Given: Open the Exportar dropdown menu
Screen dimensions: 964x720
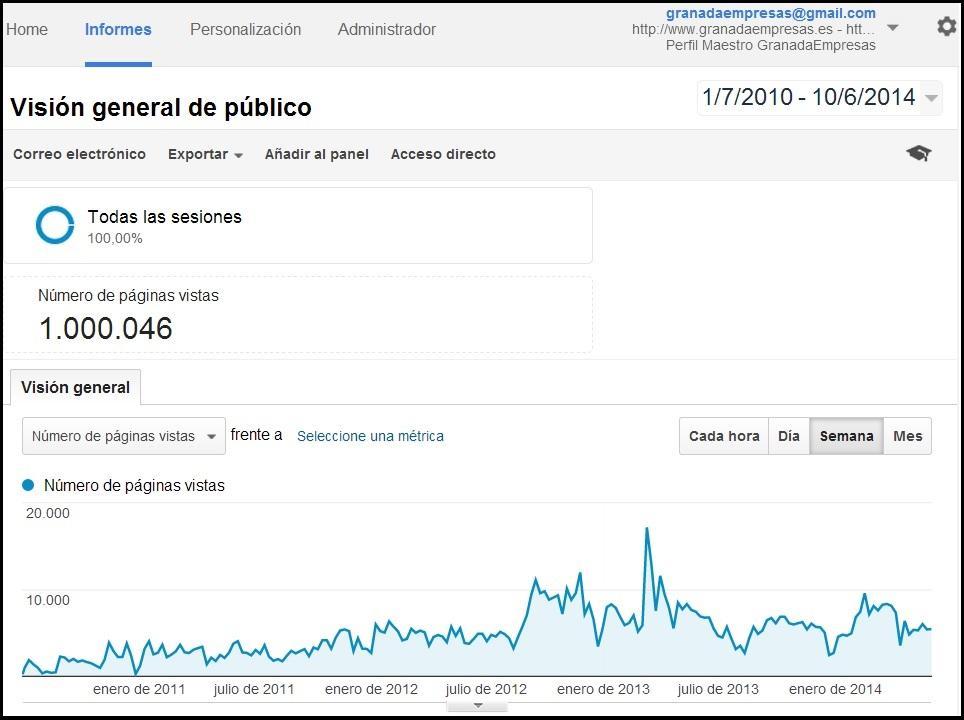Looking at the screenshot, I should tap(205, 154).
